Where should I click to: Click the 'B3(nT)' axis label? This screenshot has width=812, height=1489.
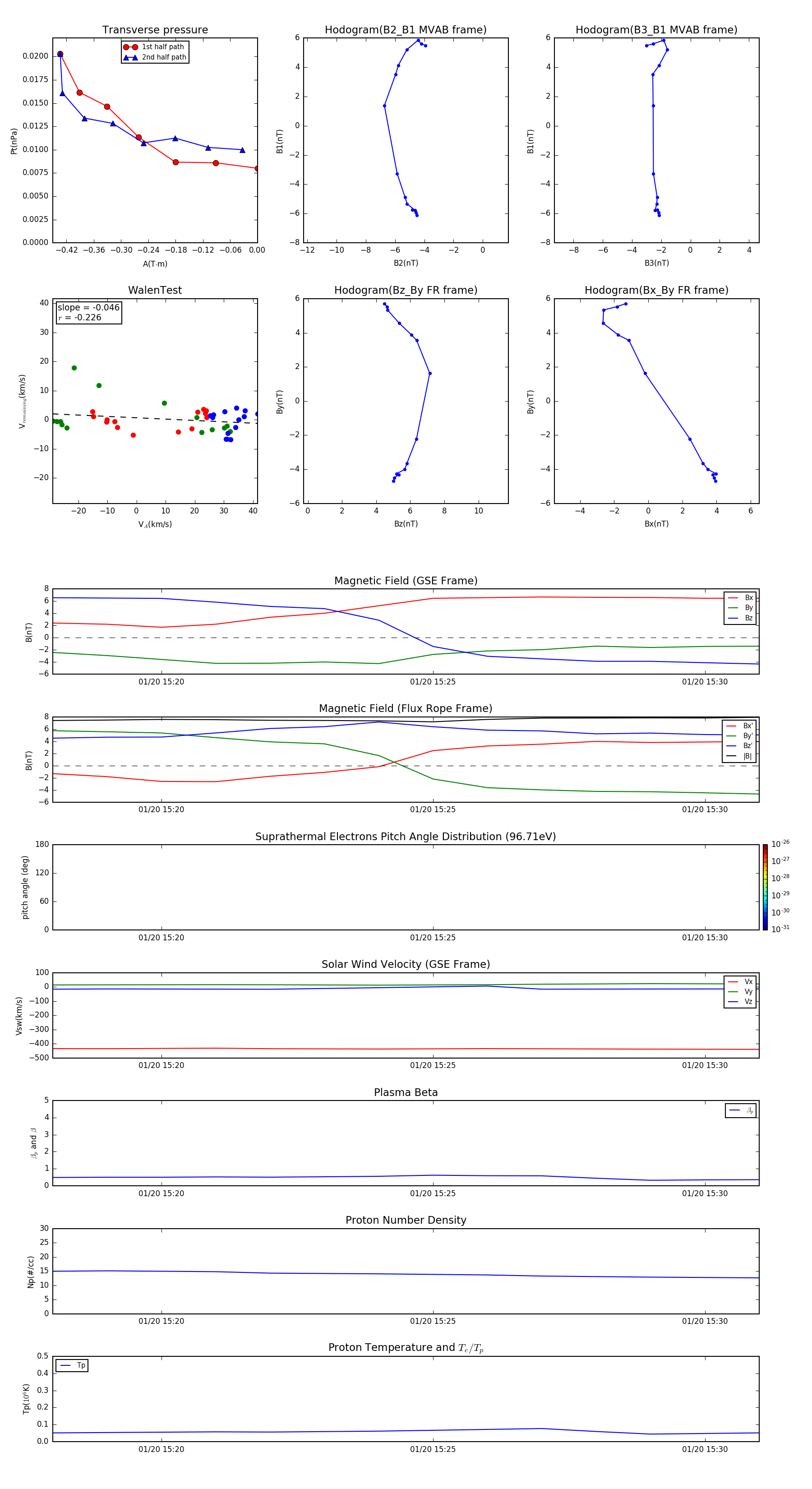coord(656,263)
